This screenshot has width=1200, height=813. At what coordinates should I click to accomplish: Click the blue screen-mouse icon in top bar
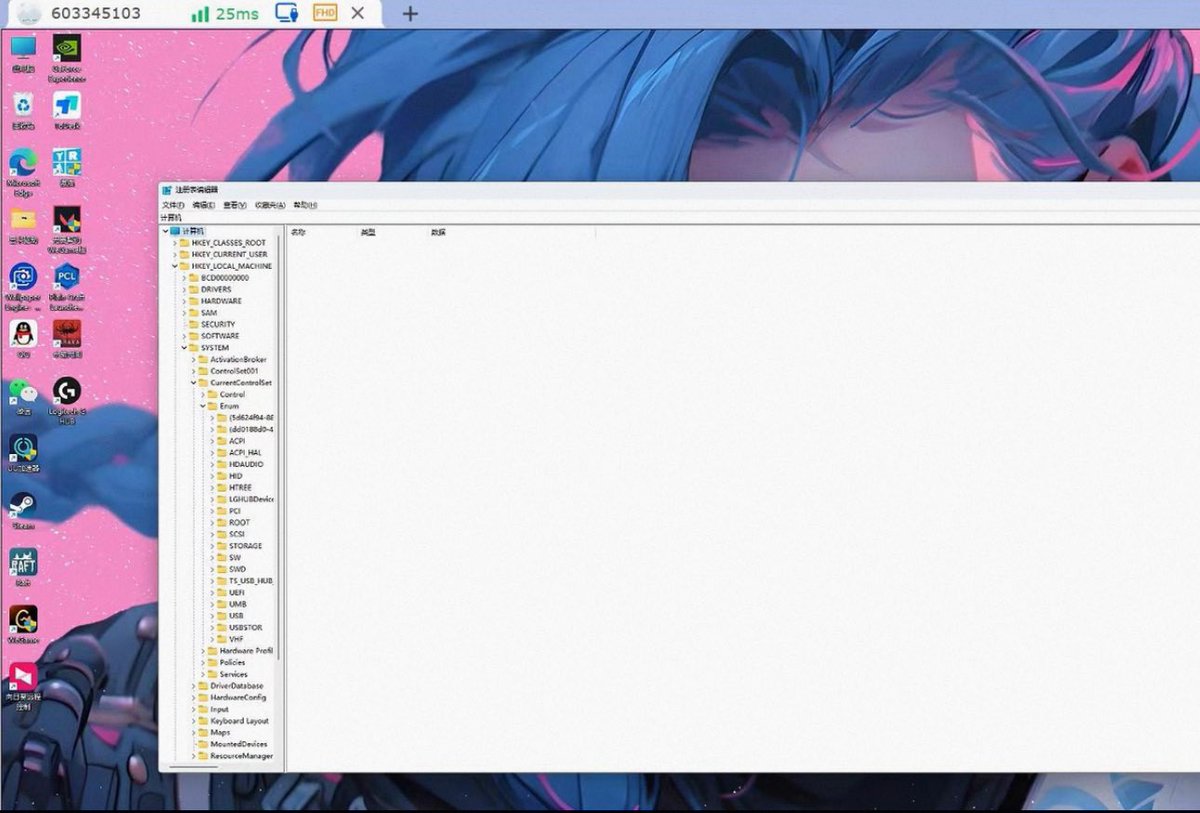(x=288, y=13)
